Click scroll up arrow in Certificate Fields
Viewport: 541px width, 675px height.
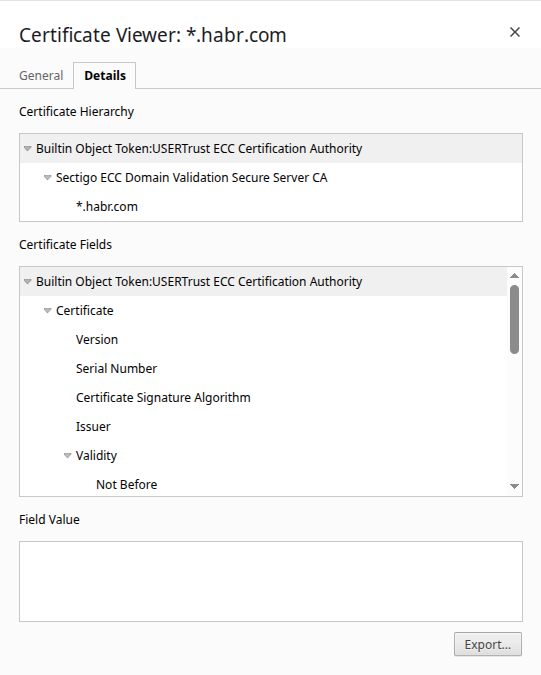(x=514, y=276)
